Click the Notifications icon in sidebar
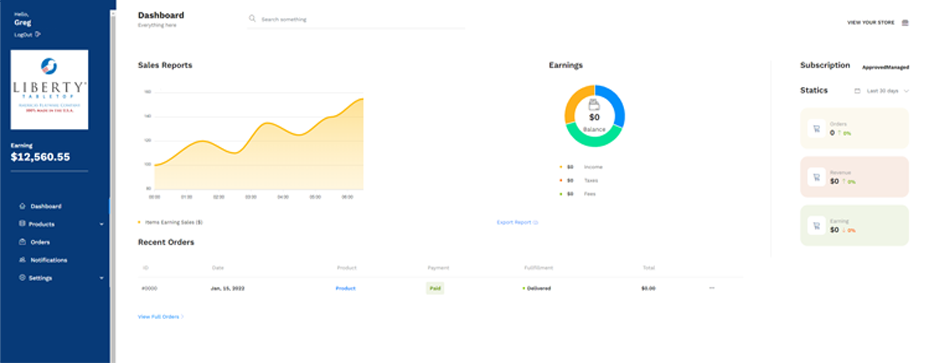 pyautogui.click(x=23, y=260)
